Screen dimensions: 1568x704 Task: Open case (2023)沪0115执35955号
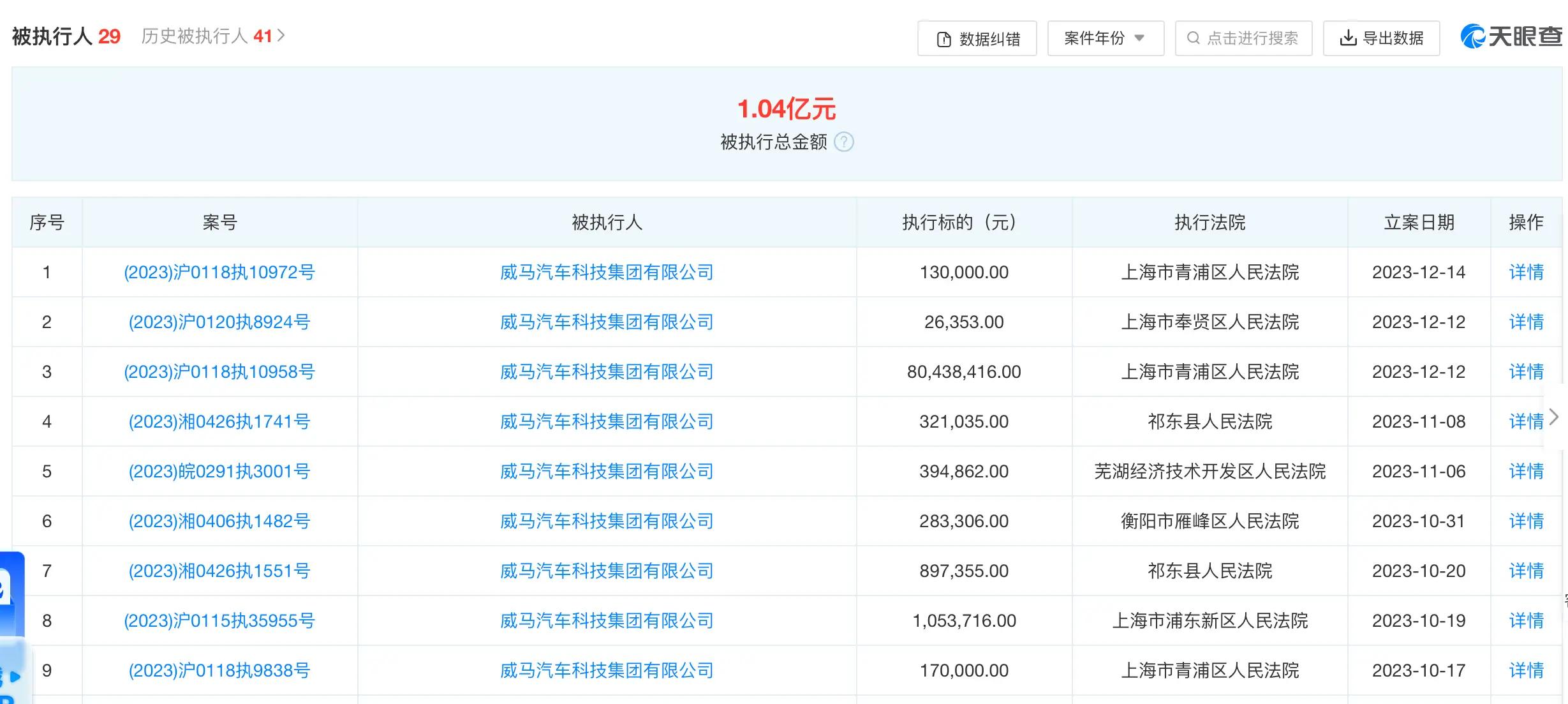219,621
